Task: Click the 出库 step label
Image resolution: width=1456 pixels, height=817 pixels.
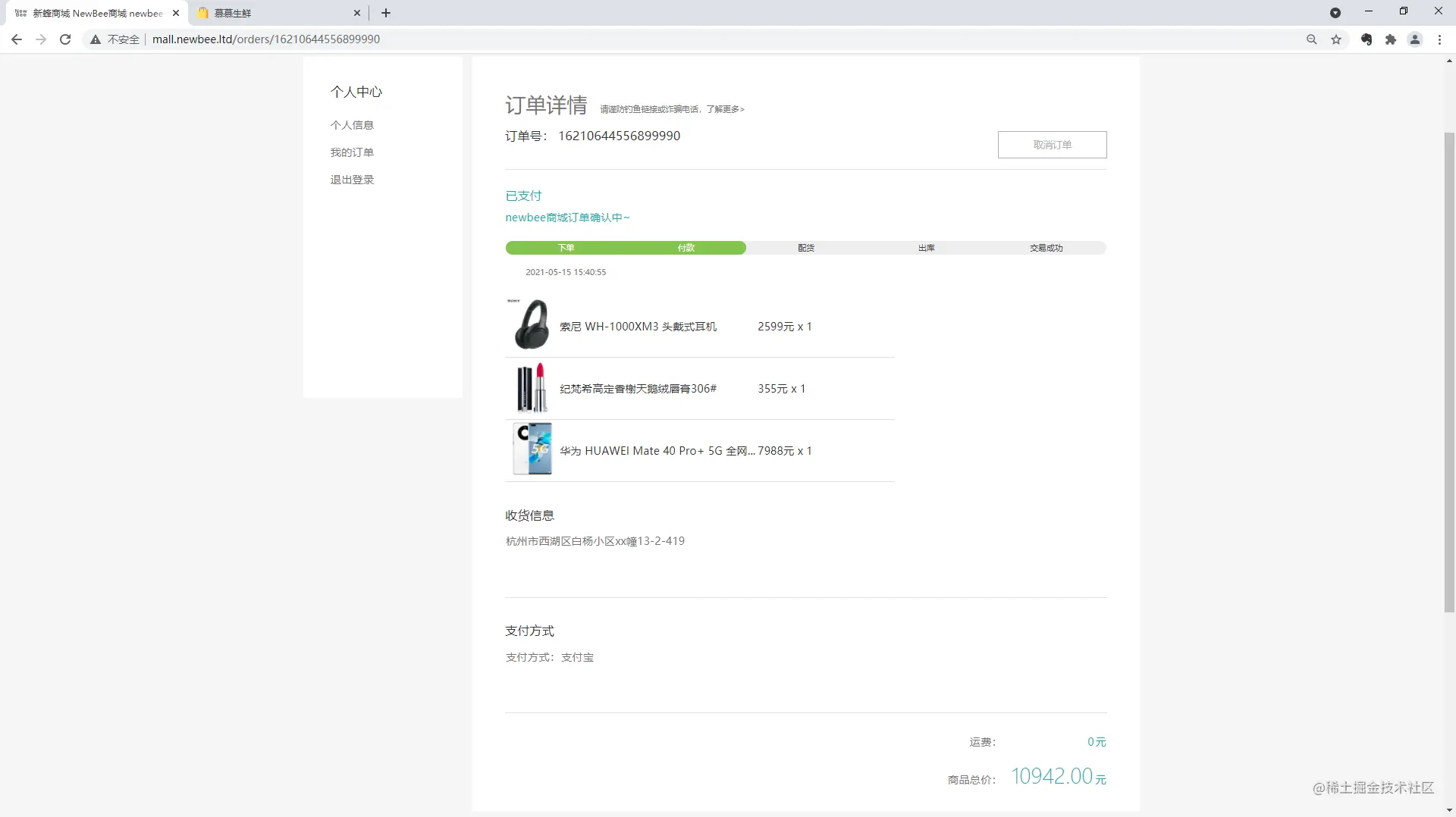Action: pyautogui.click(x=927, y=248)
